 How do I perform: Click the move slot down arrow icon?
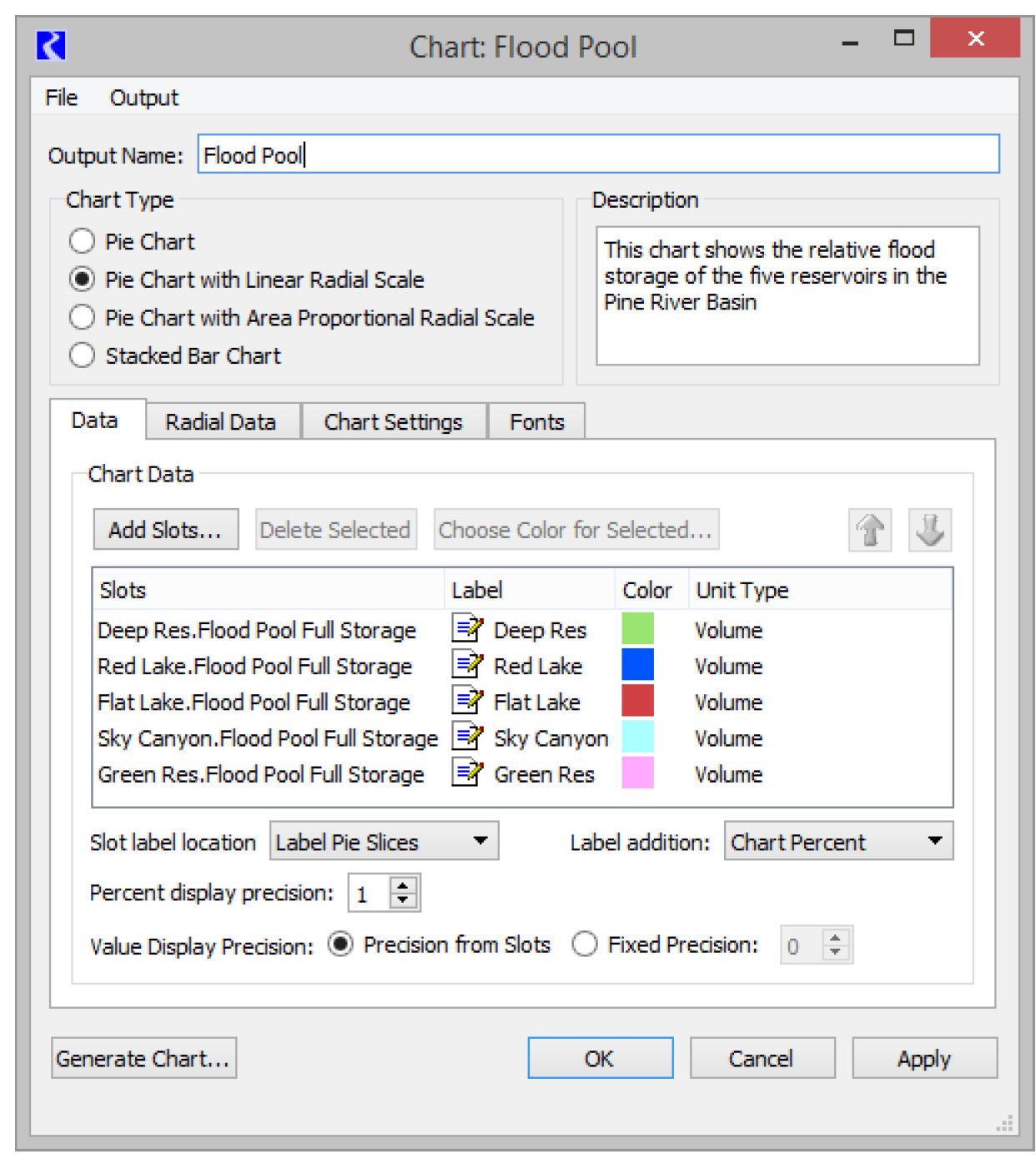click(x=930, y=530)
